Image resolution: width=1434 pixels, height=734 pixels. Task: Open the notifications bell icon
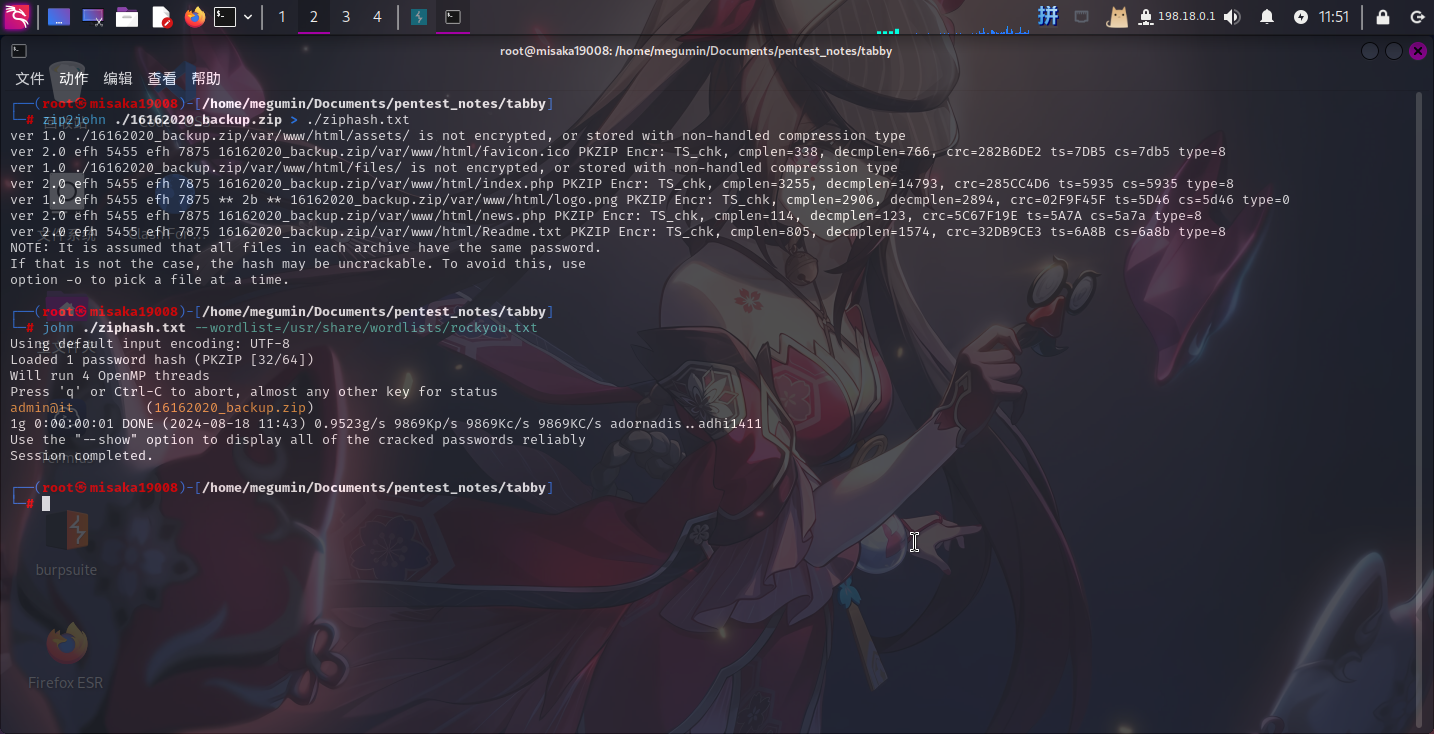coord(1267,17)
